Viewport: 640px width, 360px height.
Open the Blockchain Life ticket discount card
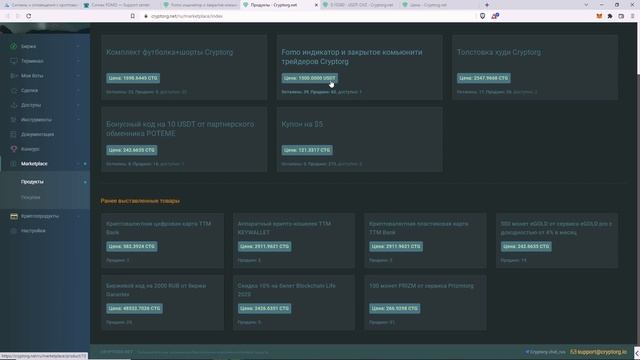(293, 302)
